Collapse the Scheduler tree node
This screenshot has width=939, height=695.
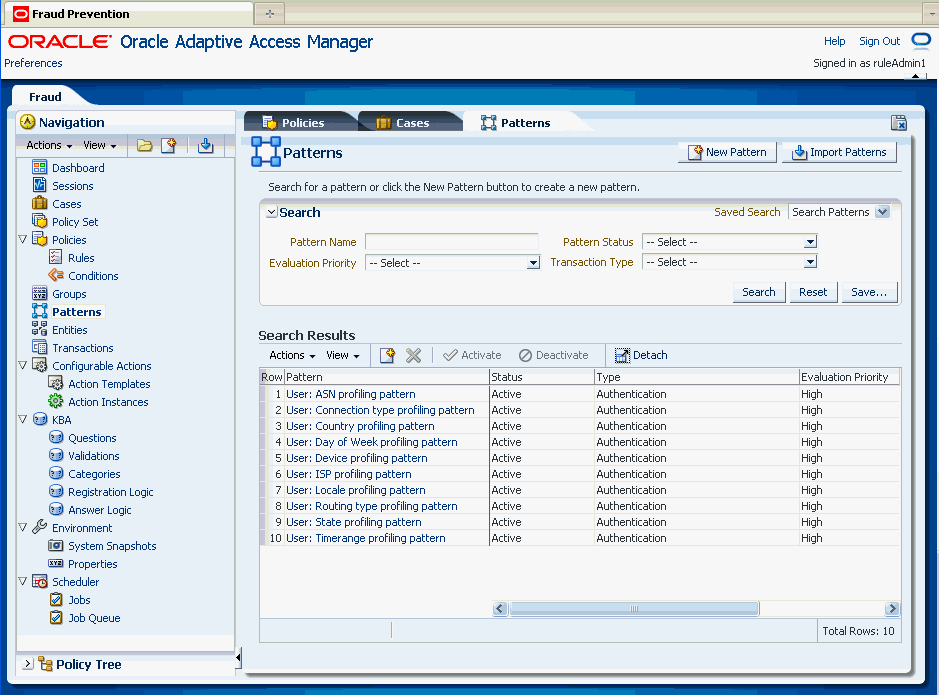(x=23, y=581)
